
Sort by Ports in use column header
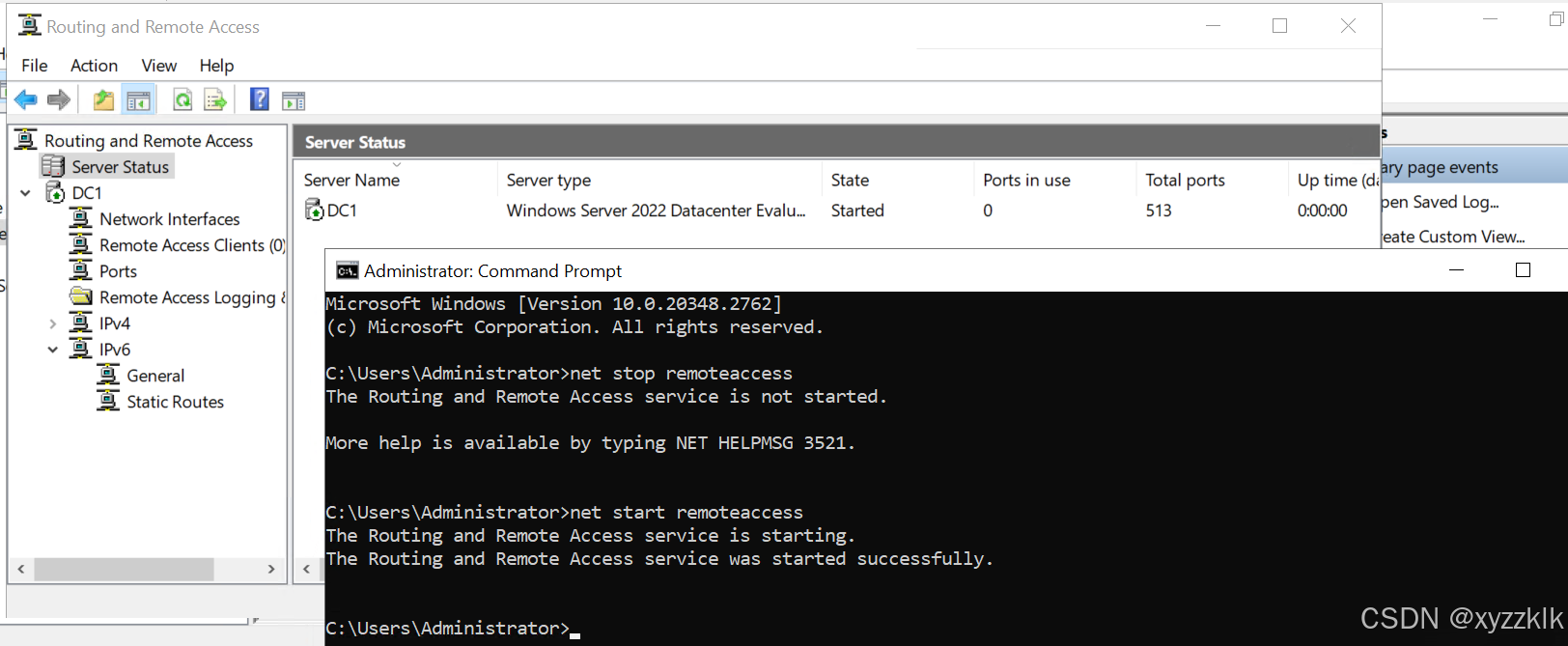(x=1055, y=180)
